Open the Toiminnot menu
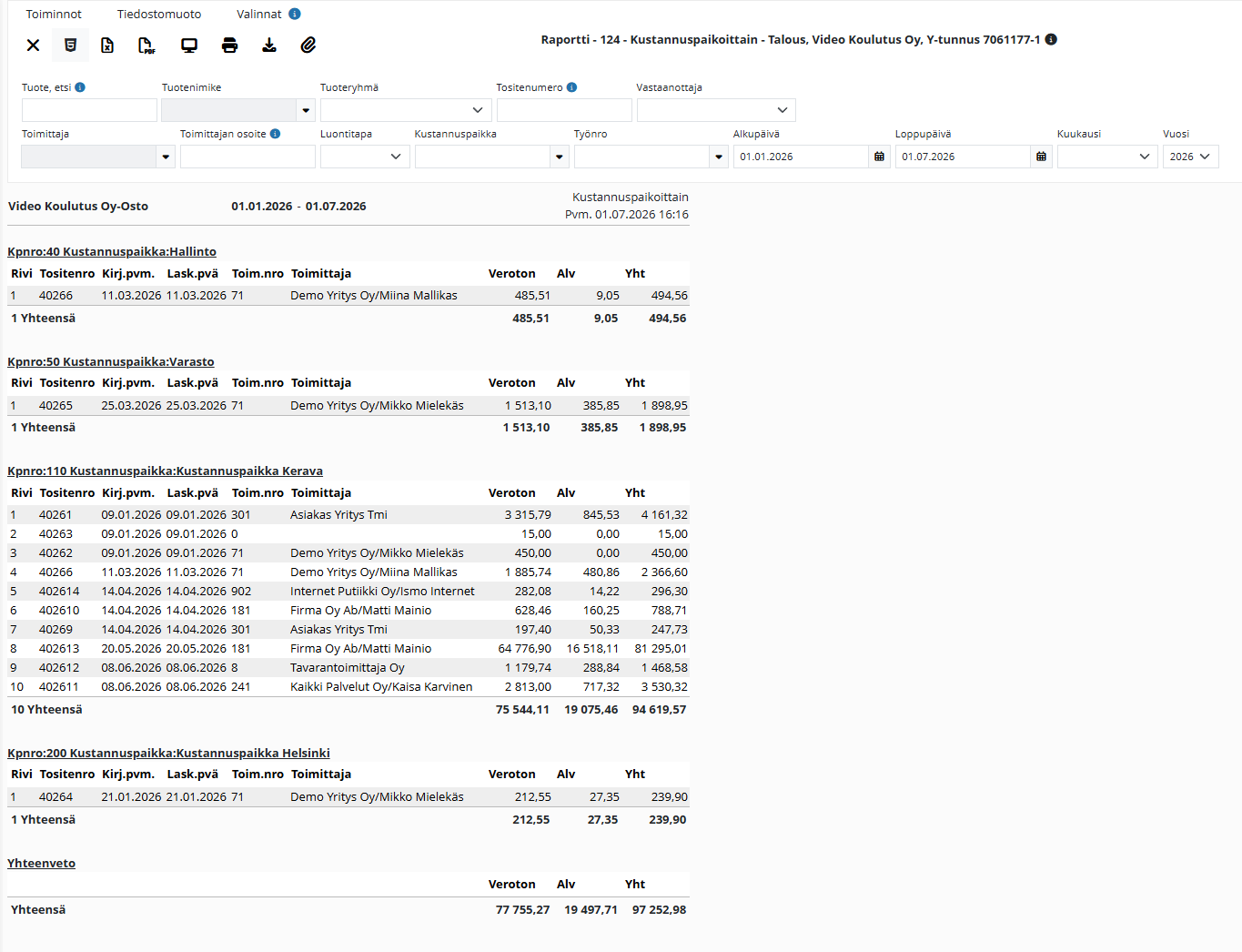 click(54, 14)
